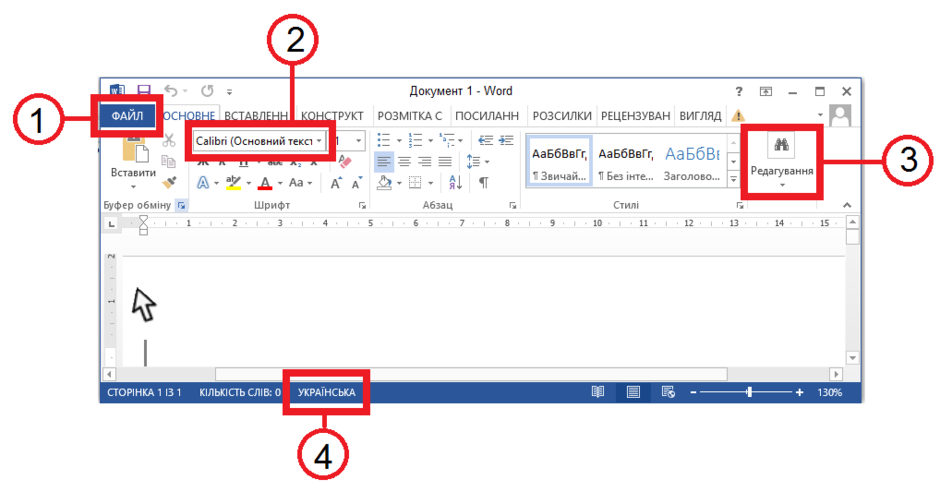The width and height of the screenshot is (940, 492).
Task: Click the zoom slider handle
Action: tap(749, 392)
